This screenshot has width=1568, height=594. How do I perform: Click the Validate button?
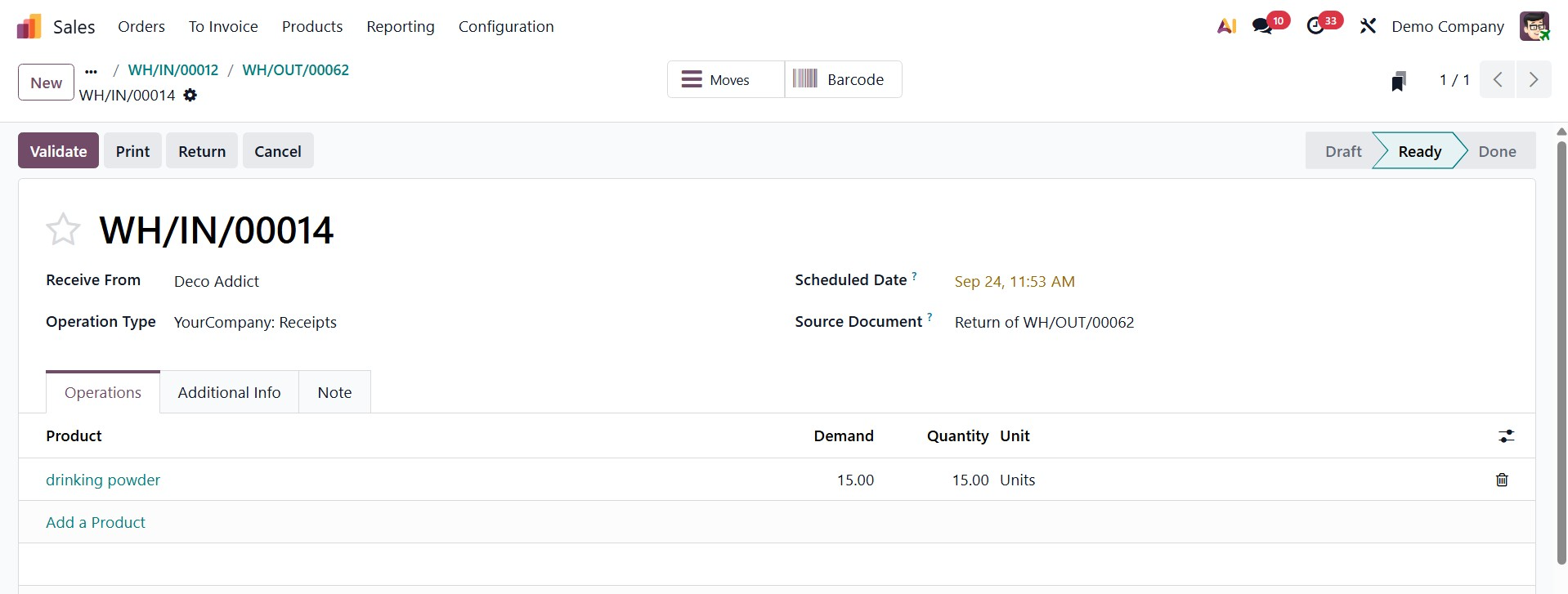click(x=58, y=151)
